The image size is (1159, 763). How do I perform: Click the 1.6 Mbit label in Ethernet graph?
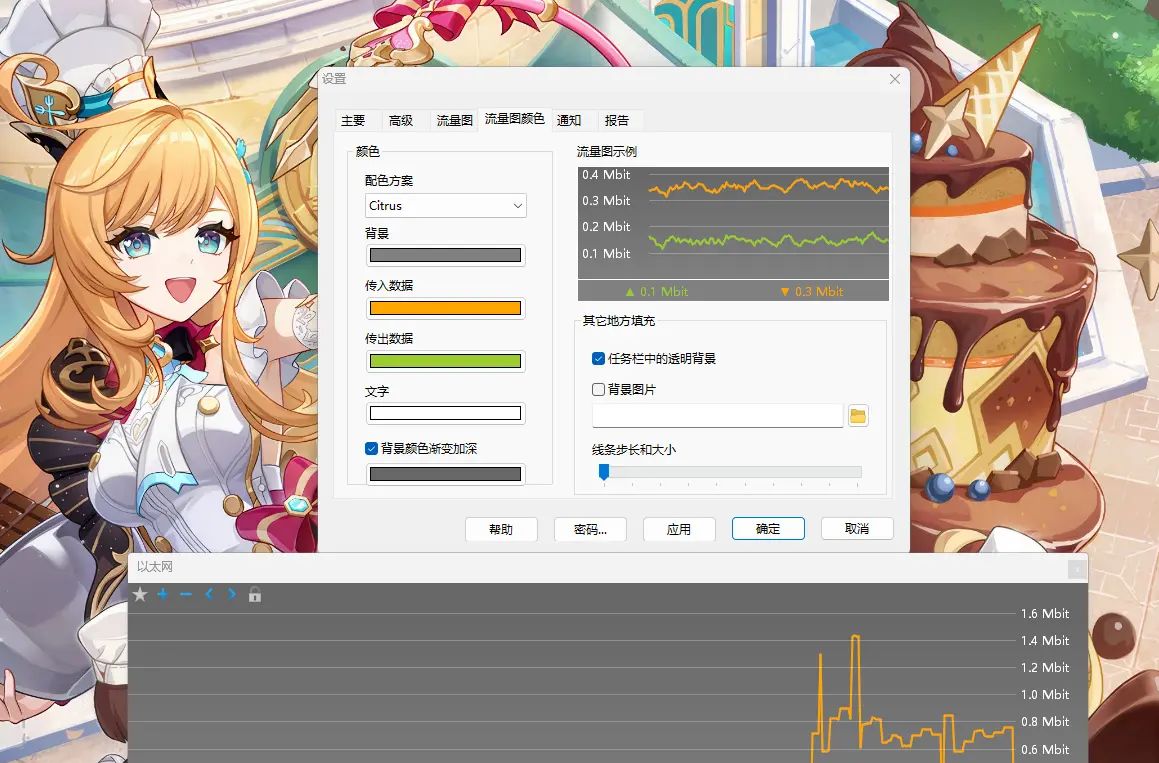click(x=1045, y=614)
